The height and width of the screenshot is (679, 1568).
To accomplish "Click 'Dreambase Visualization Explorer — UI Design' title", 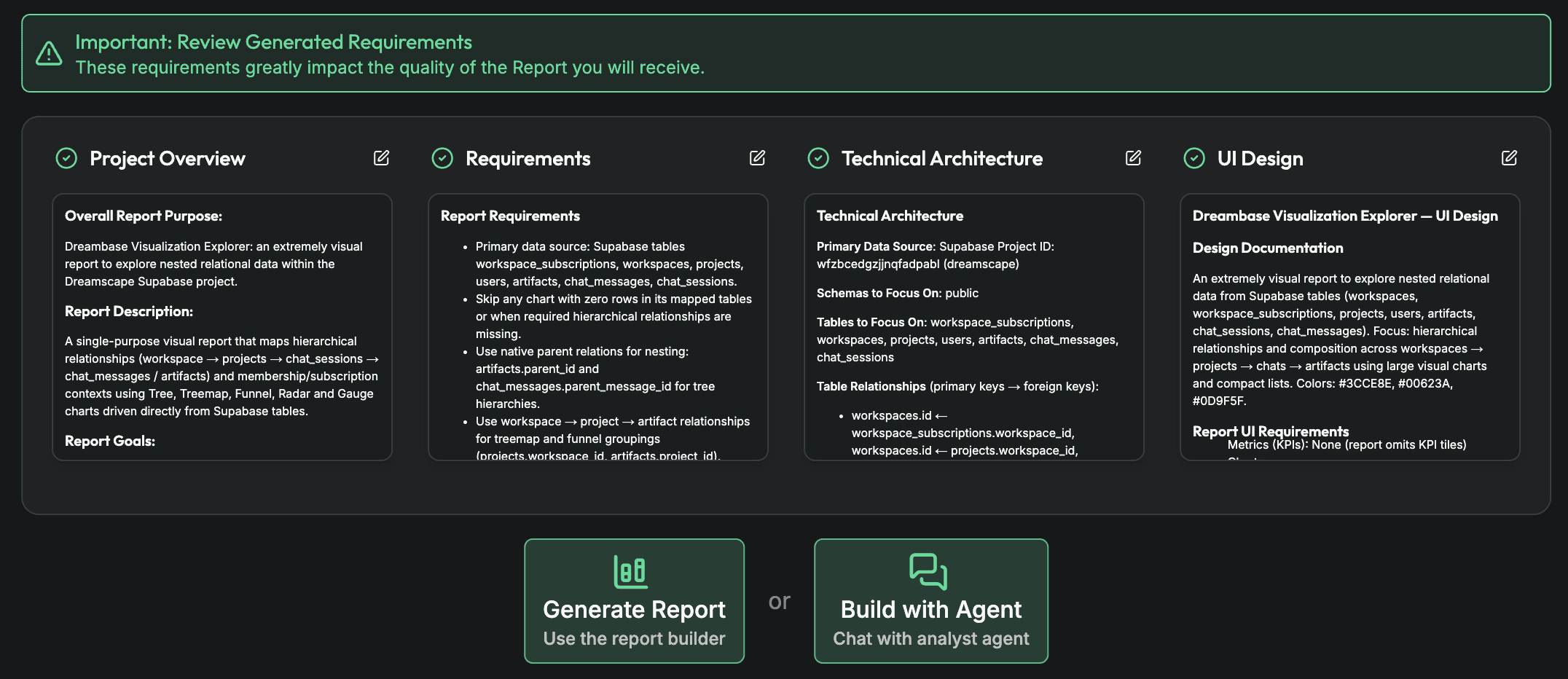I will tap(1345, 216).
